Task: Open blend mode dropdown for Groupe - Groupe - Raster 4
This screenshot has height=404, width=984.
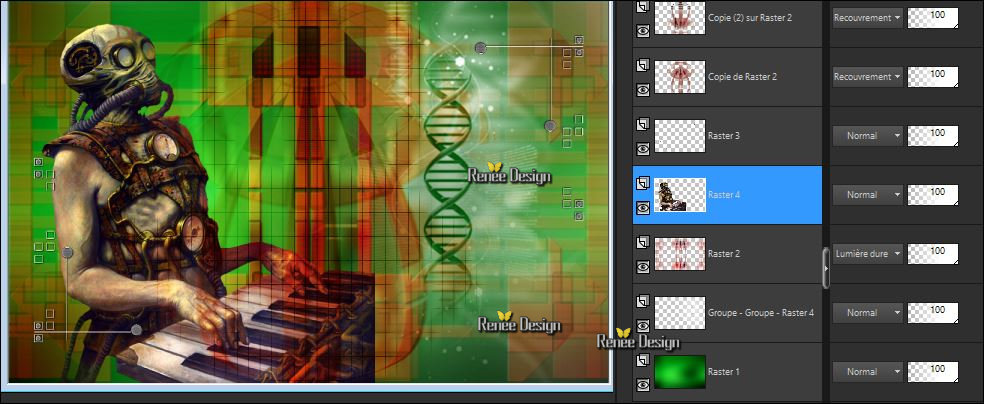Action: 867,312
